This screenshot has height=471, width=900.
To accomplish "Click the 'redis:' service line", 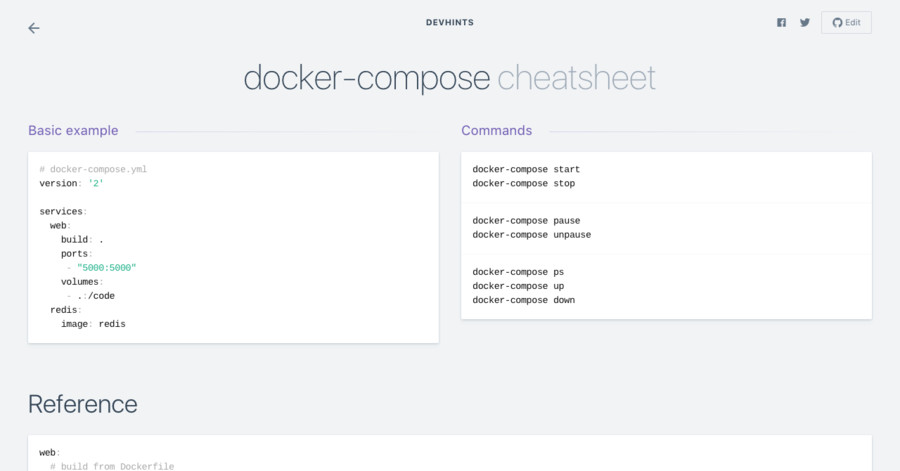I will 65,310.
